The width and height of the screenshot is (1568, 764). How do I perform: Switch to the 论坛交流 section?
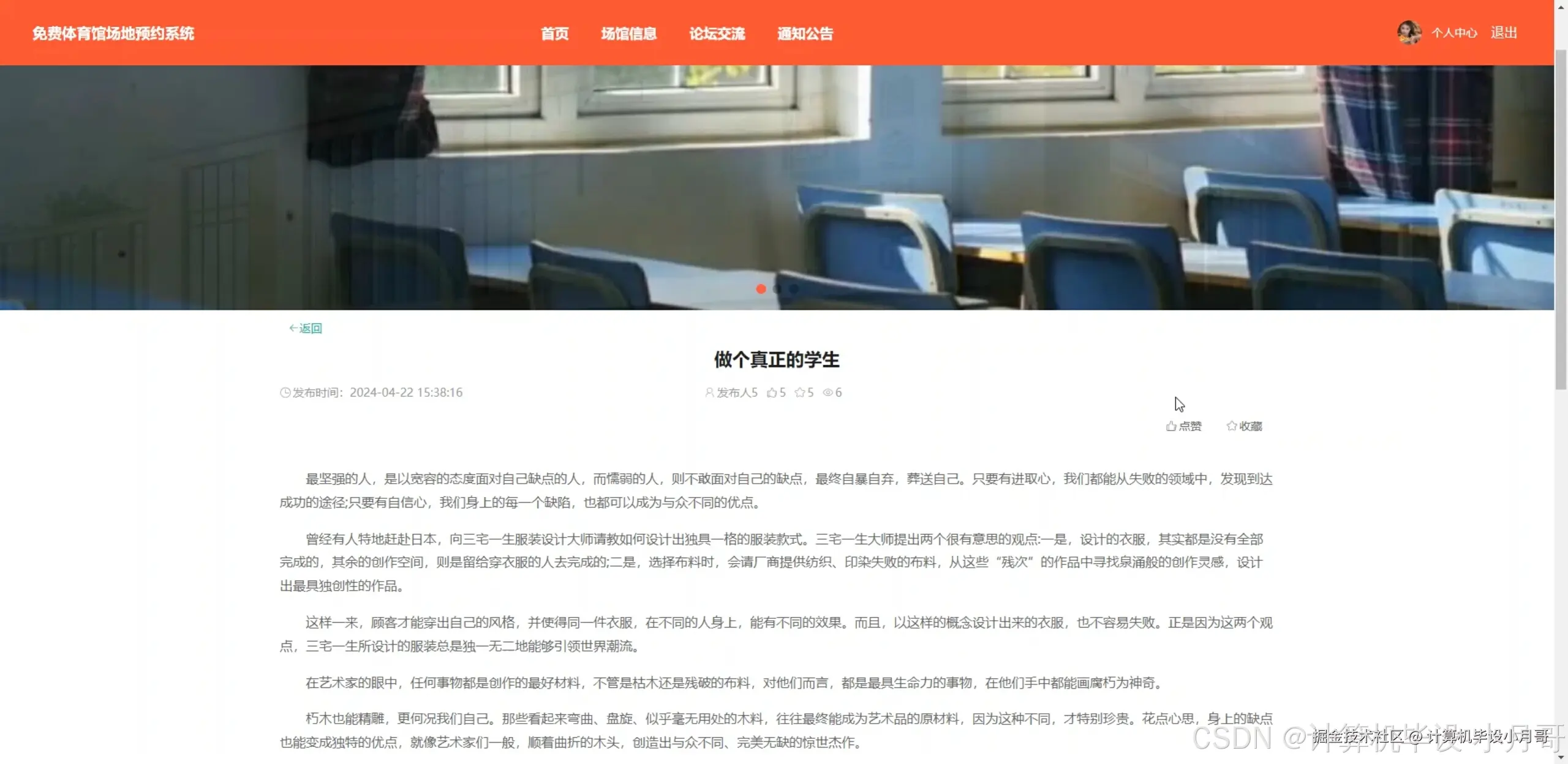pyautogui.click(x=717, y=34)
